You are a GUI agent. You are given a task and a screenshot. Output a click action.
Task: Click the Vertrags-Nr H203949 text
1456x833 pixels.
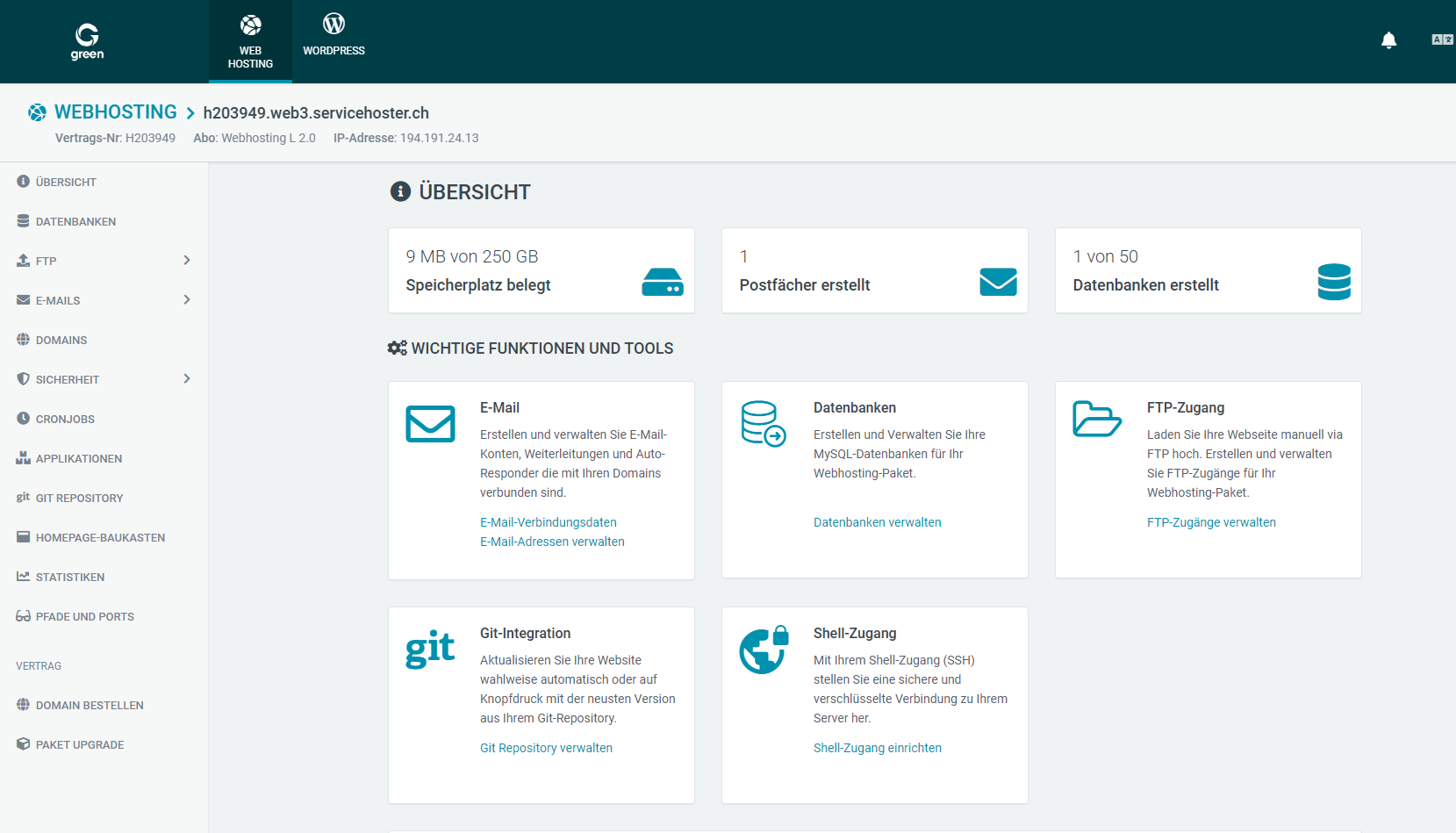pyautogui.click(x=115, y=138)
